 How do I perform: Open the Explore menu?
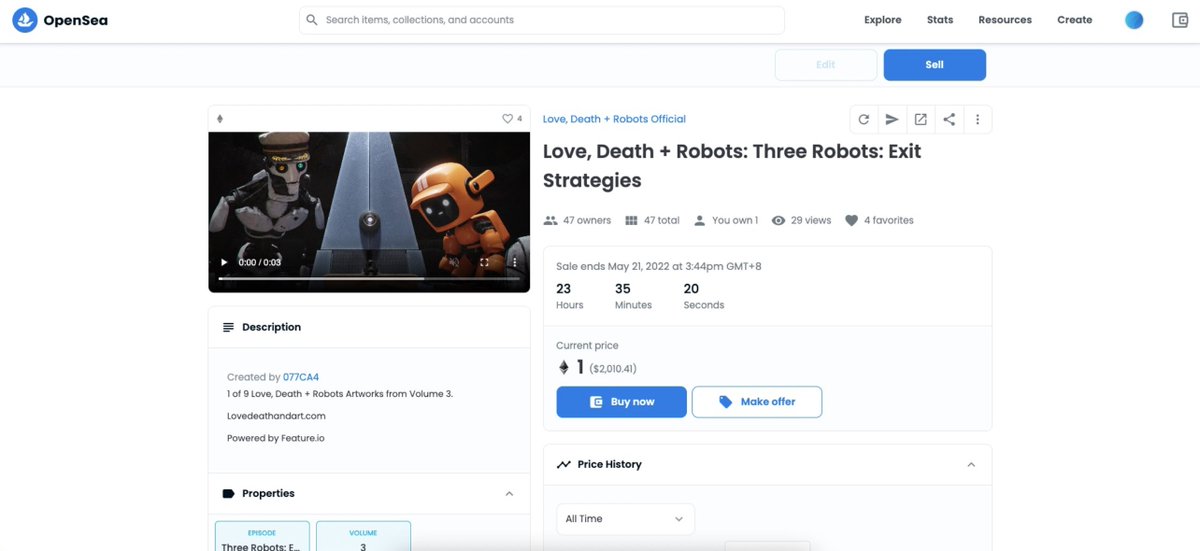[883, 20]
